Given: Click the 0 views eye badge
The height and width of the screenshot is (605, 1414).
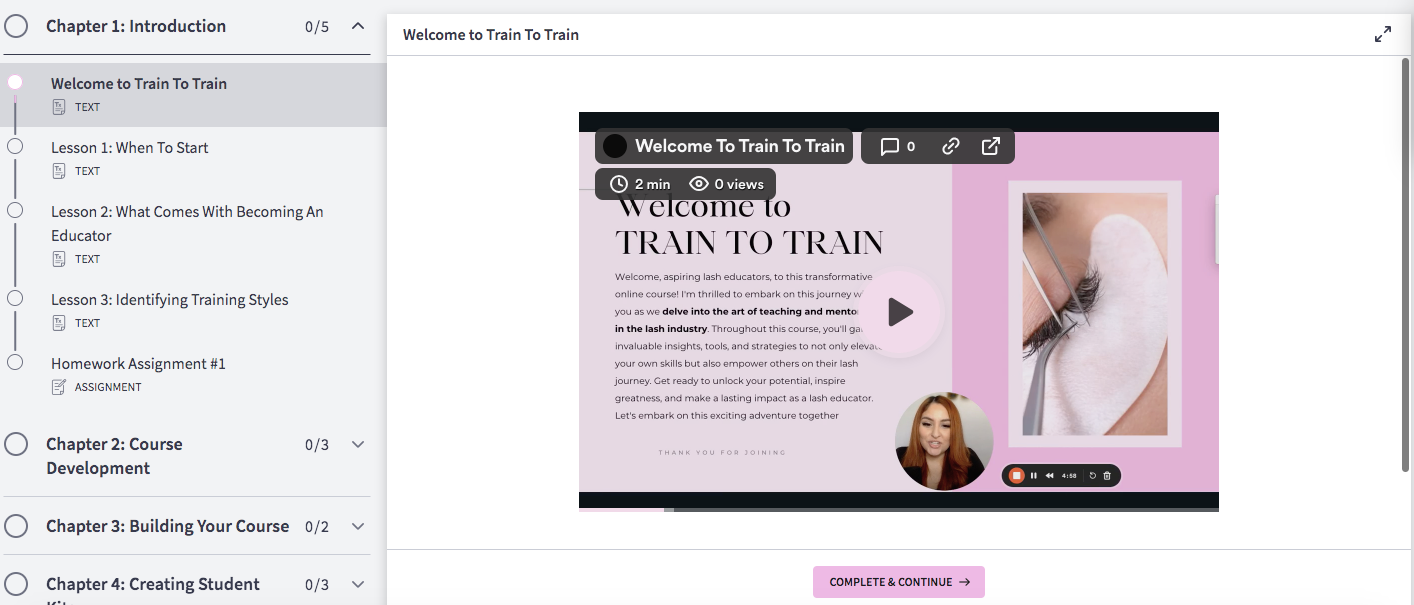Looking at the screenshot, I should click(x=727, y=184).
